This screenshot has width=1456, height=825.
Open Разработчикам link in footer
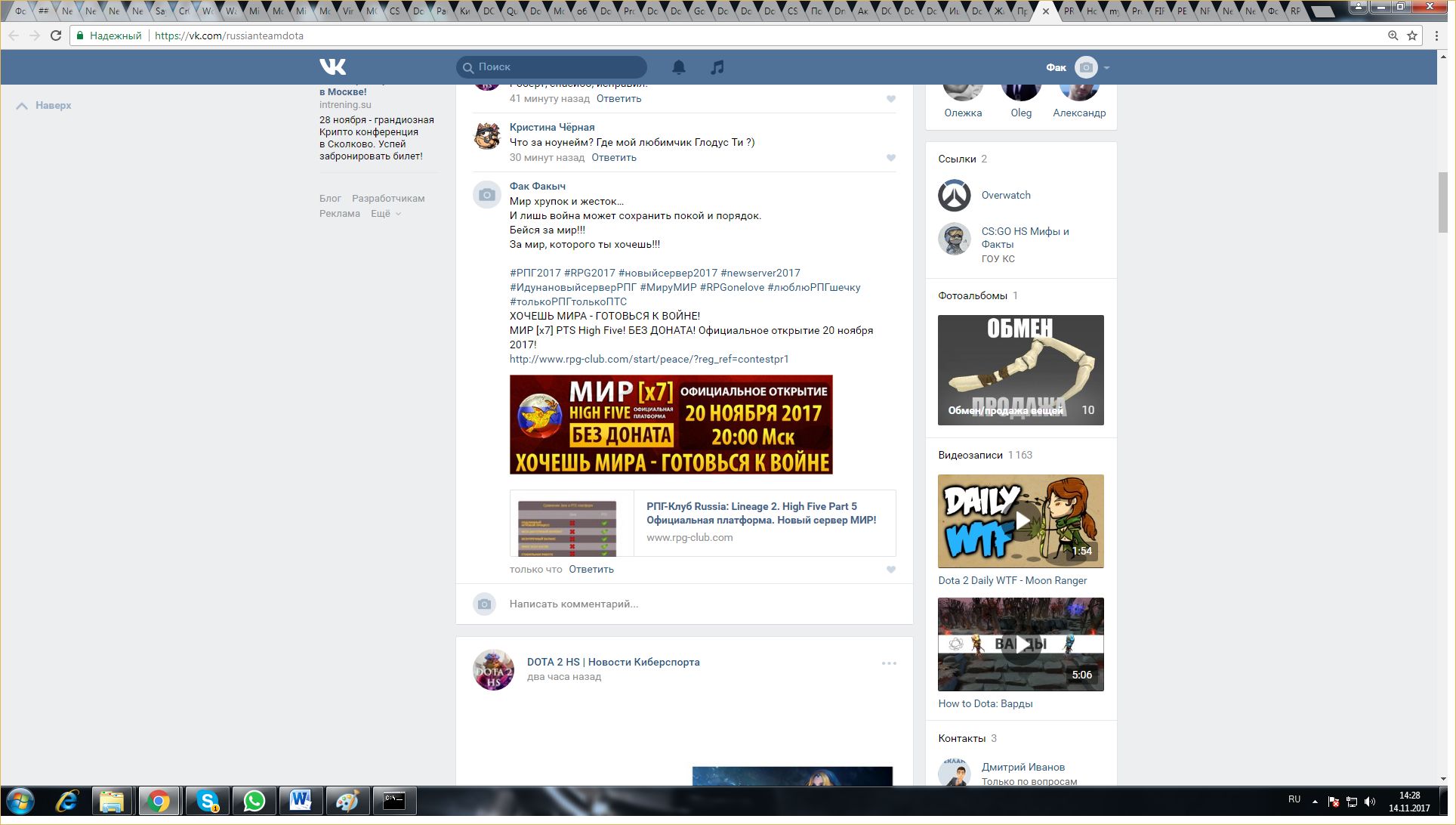pyautogui.click(x=388, y=199)
